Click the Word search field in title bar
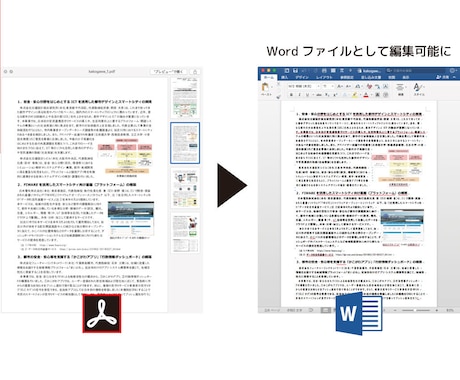Image resolution: width=460 pixels, height=380 pixels. coord(415,71)
